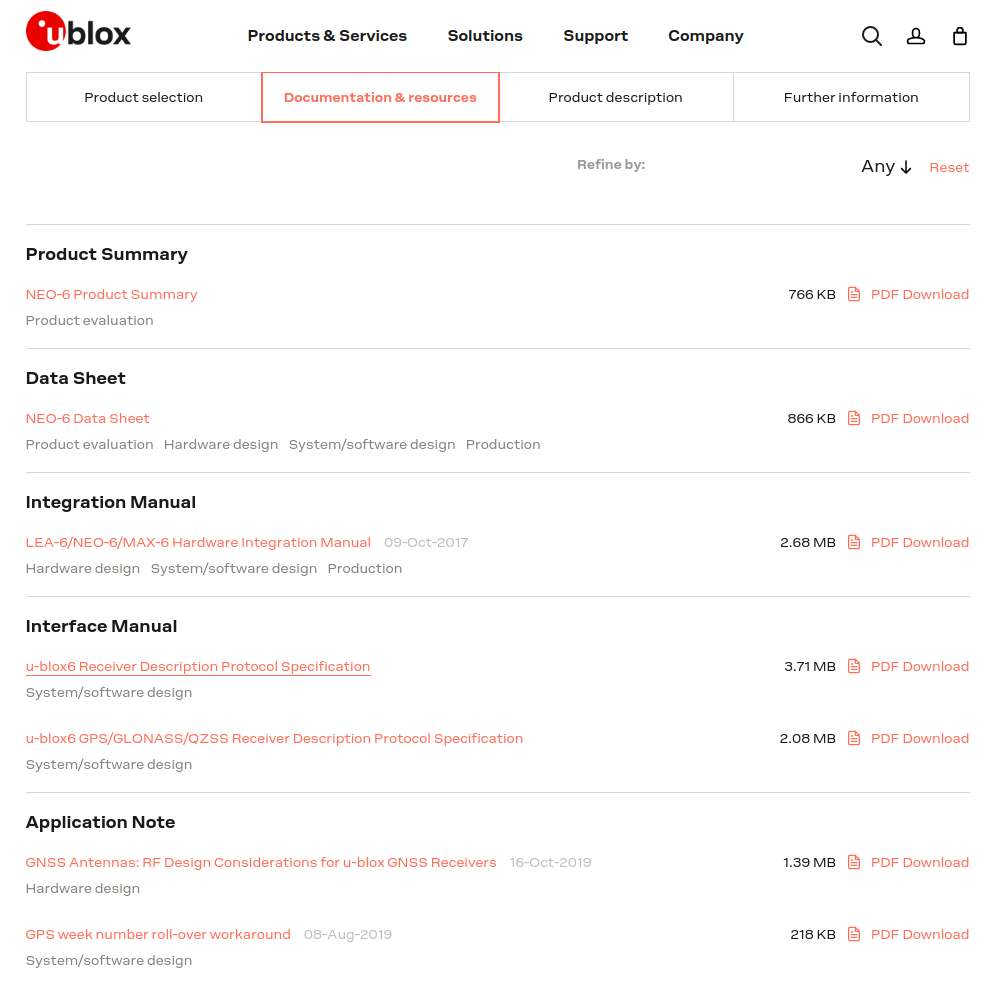Download GNSS Antennas application note PDF
The image size is (984, 986).
[x=919, y=862]
